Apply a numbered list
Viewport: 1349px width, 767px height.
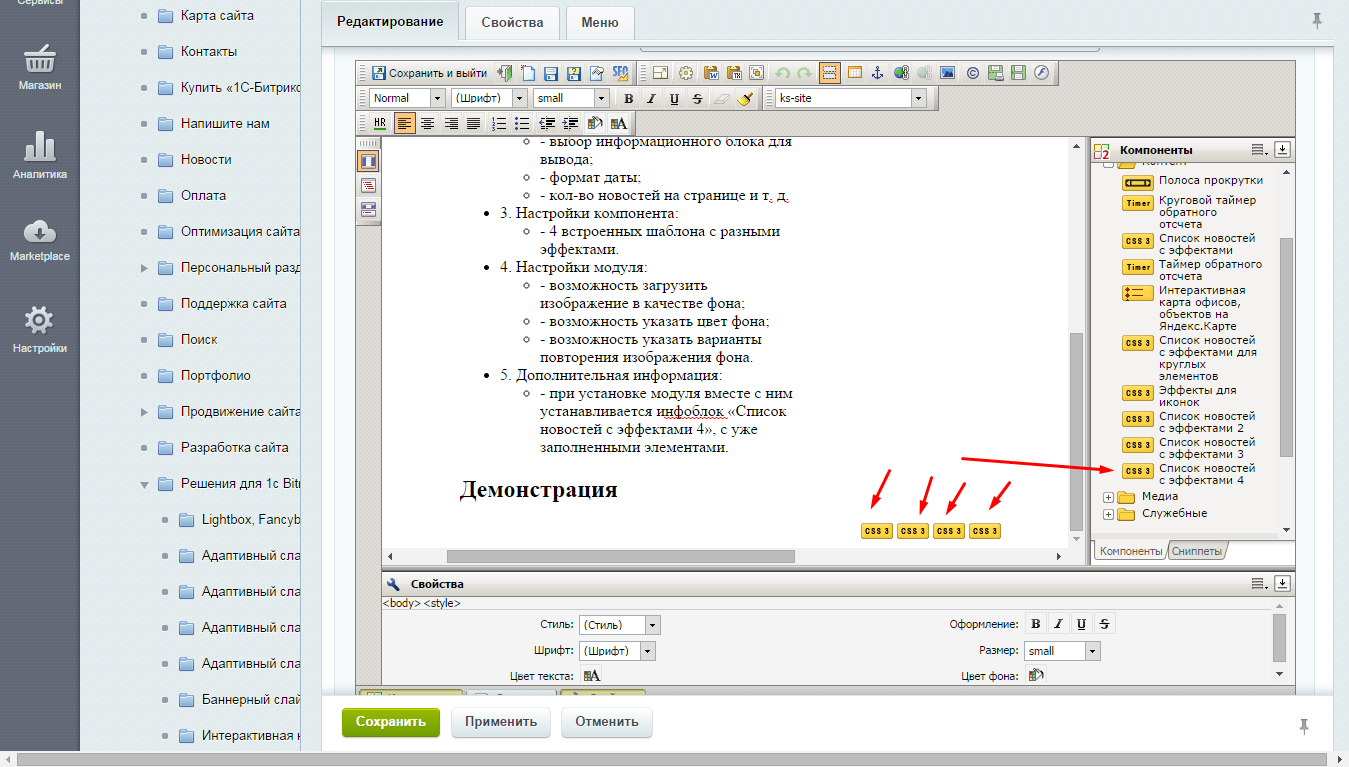[x=497, y=123]
